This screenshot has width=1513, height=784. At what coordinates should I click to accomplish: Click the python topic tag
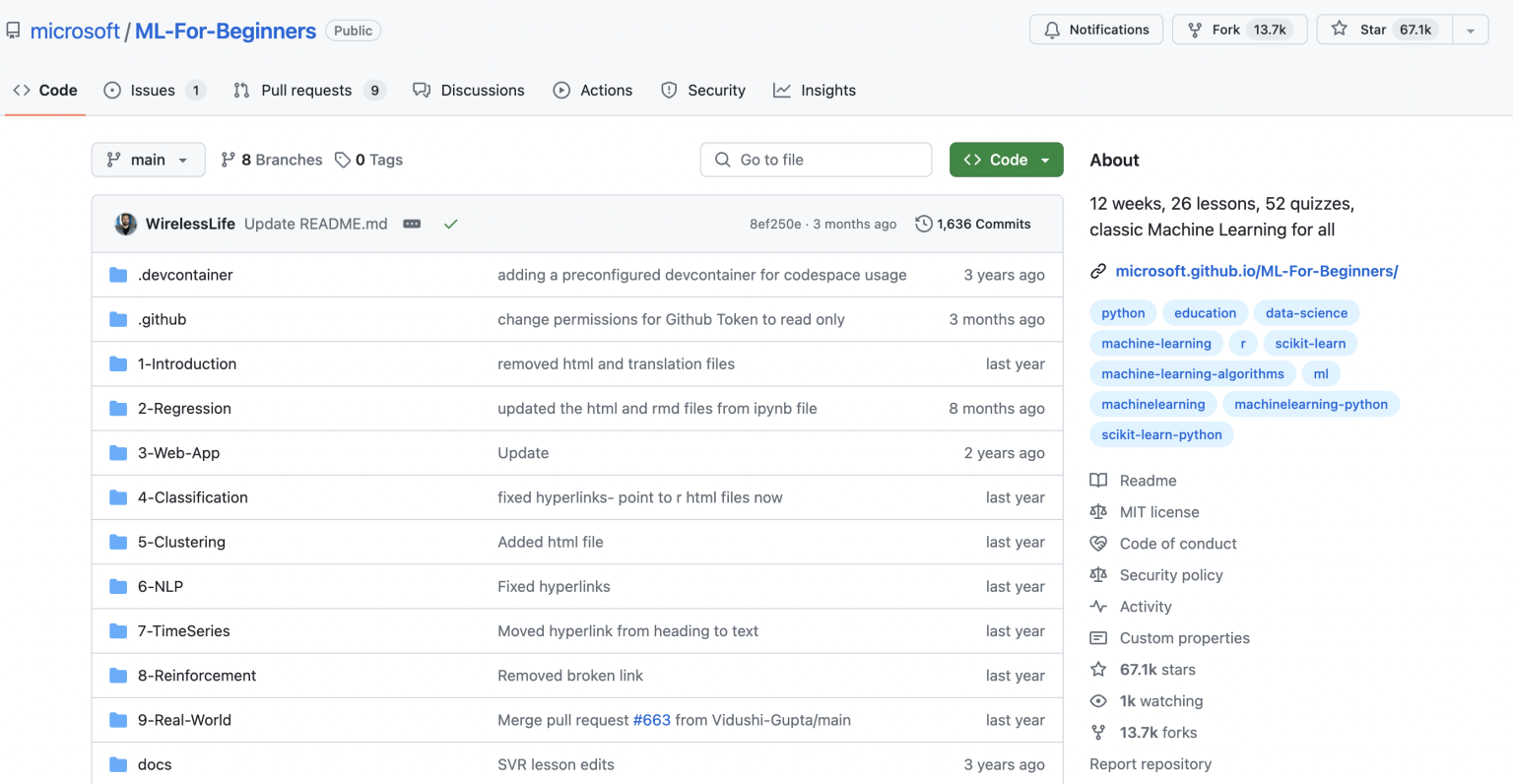point(1123,312)
